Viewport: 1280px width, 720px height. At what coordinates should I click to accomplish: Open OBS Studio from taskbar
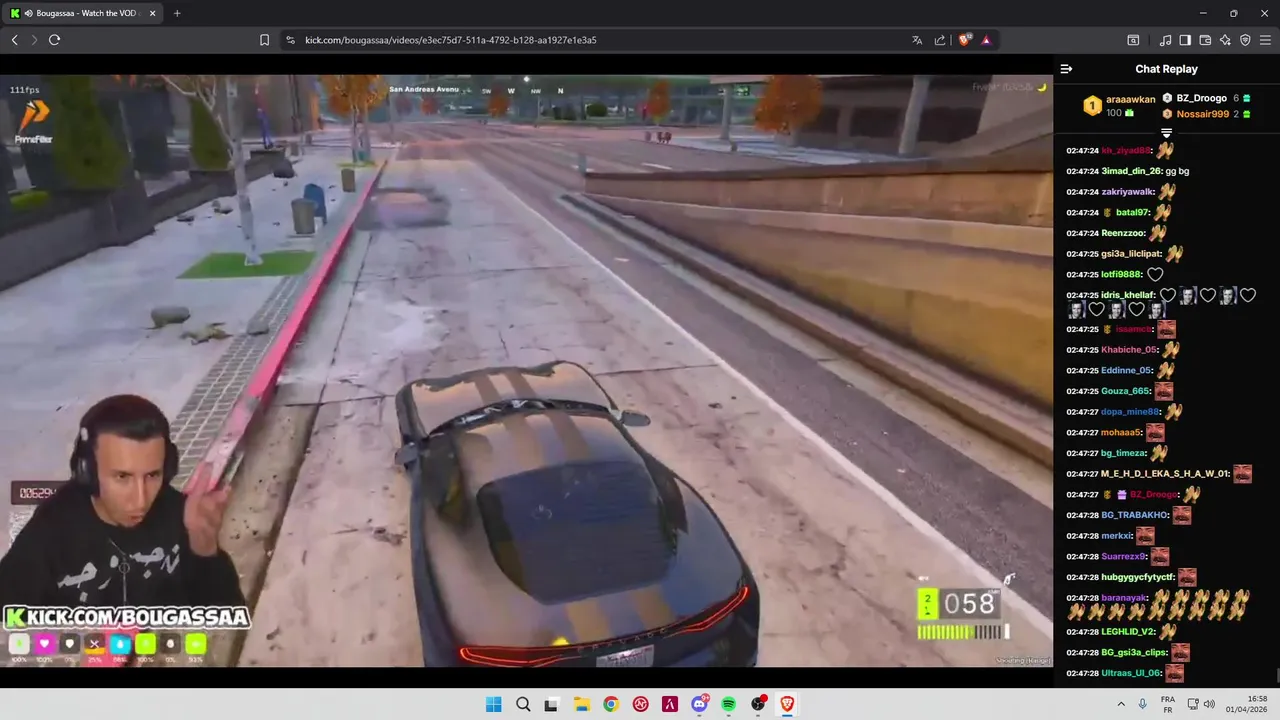[x=758, y=704]
